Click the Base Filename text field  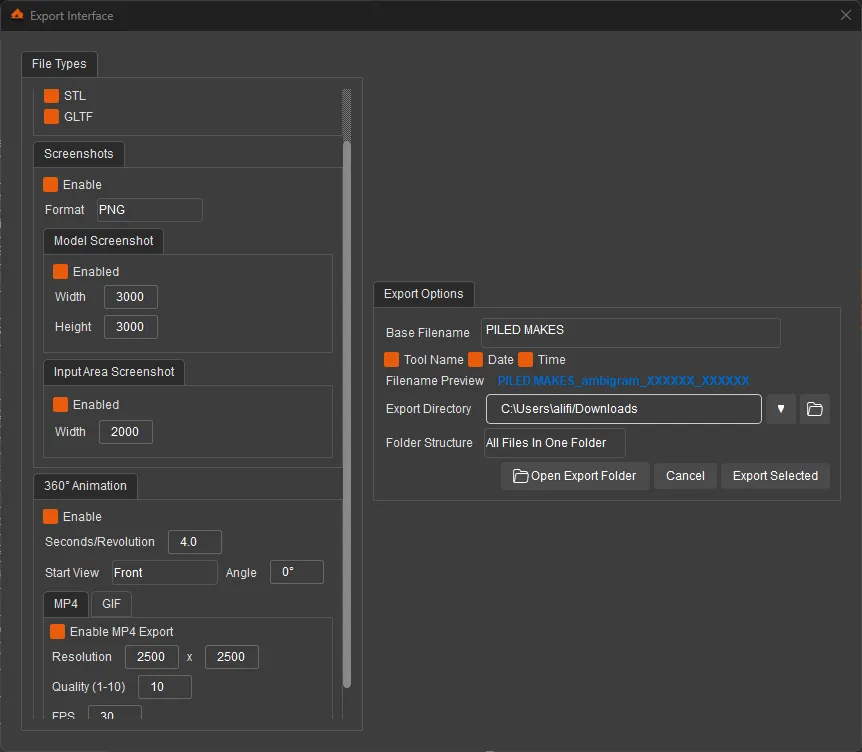coord(630,332)
